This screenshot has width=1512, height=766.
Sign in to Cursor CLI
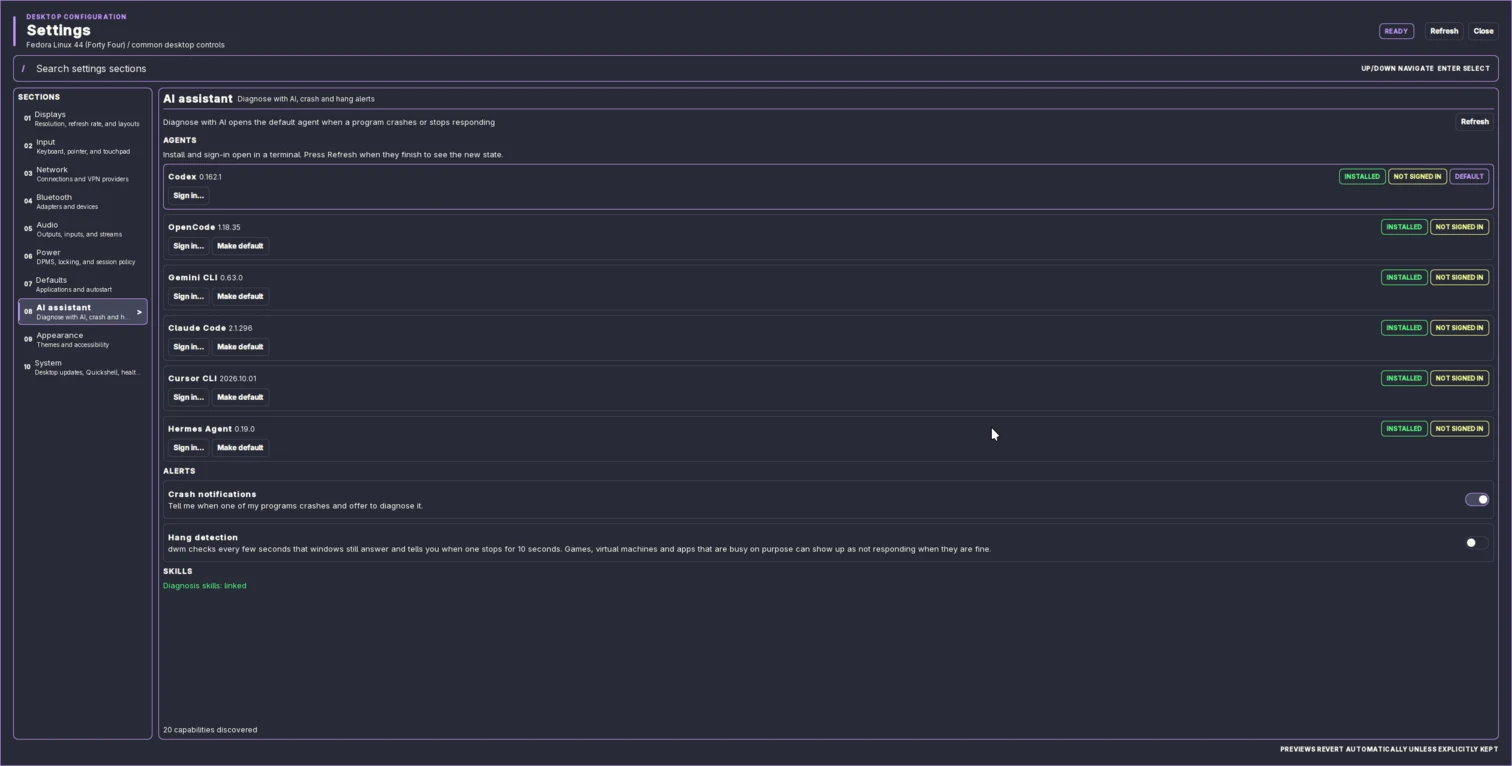188,398
